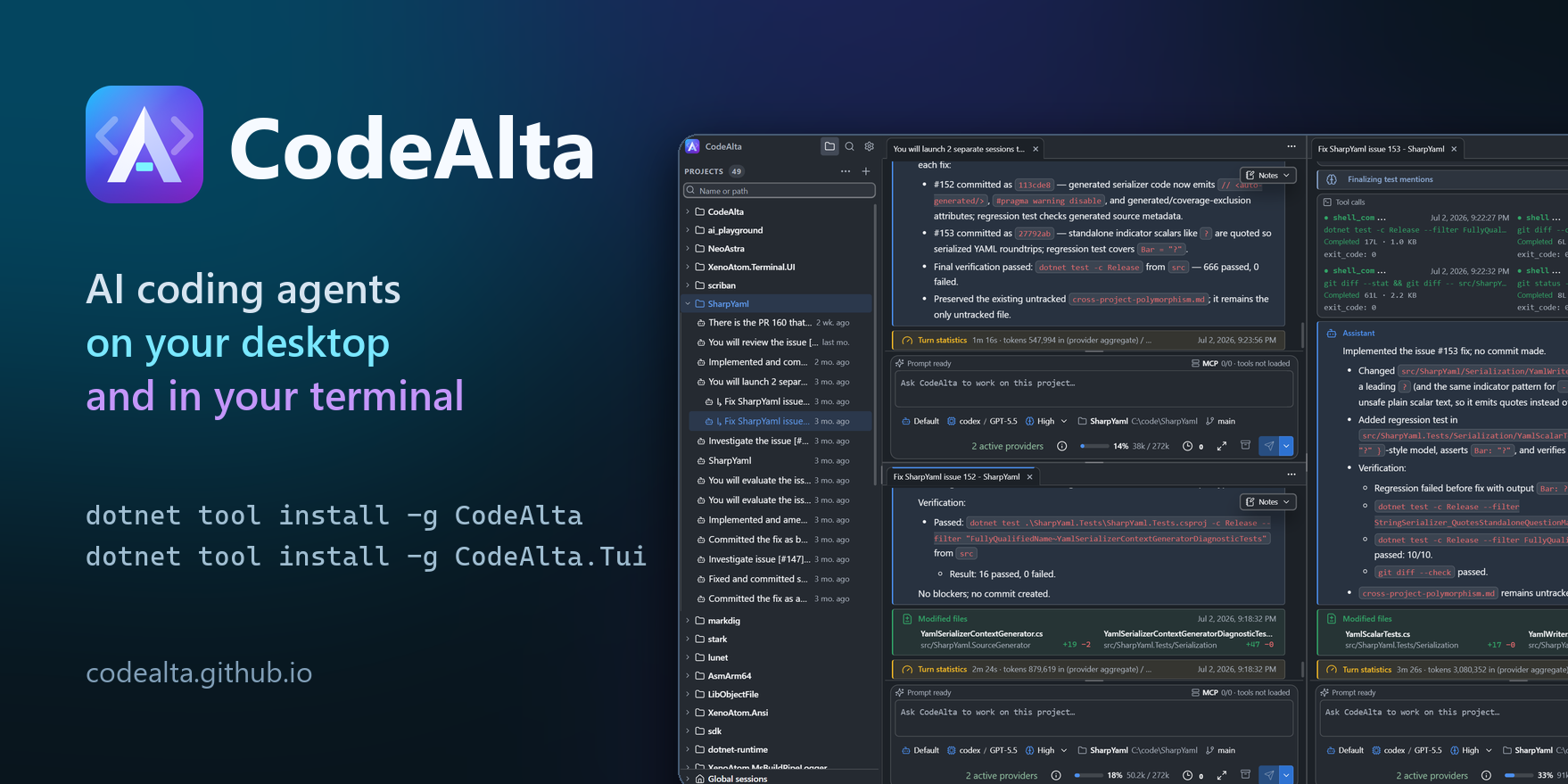This screenshot has width=1568, height=784.
Task: Open send options arrow in the 2 separate sessions pane
Action: (1286, 446)
